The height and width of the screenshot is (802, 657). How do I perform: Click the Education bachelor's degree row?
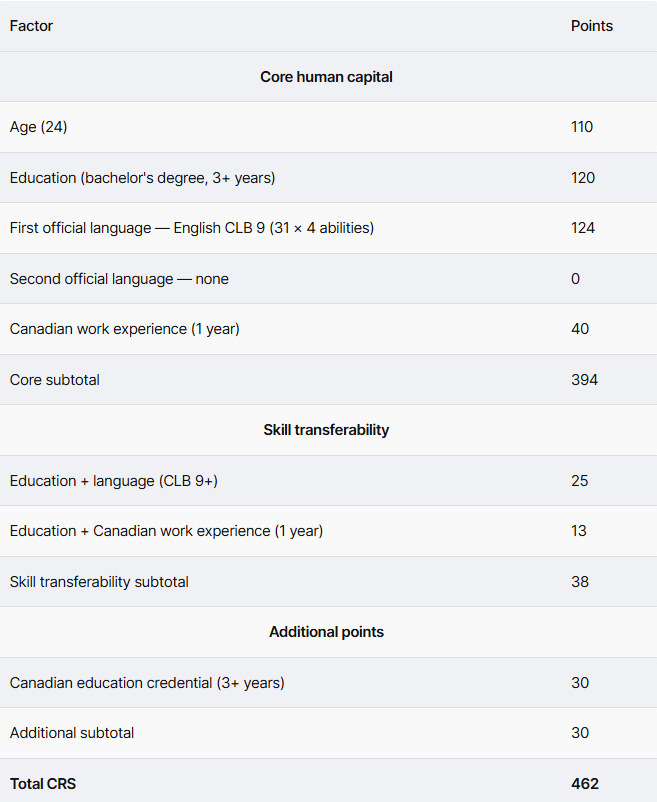pyautogui.click(x=142, y=178)
